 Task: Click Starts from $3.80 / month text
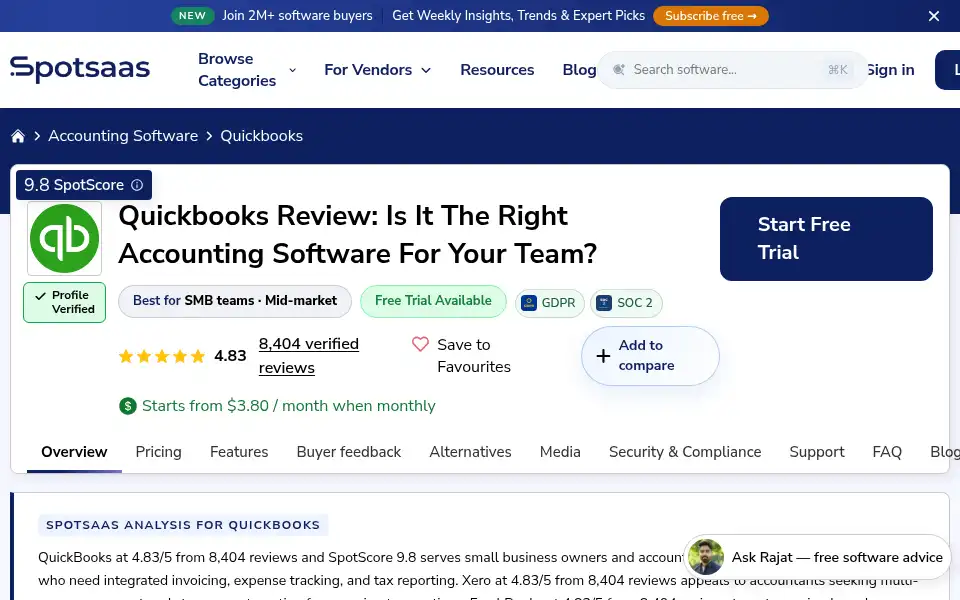click(288, 406)
